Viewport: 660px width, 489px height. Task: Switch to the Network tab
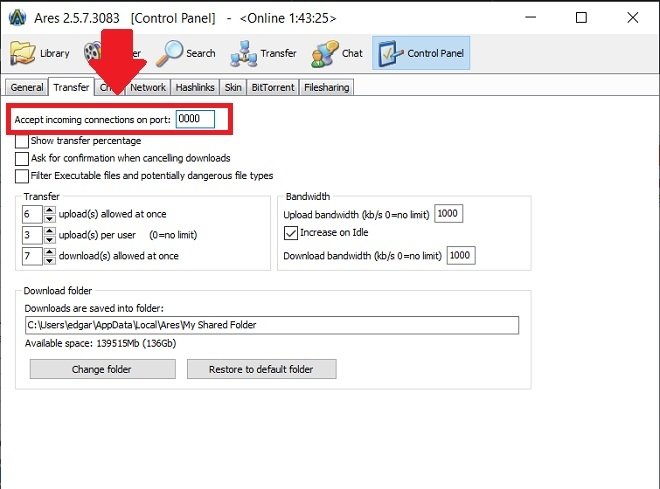(x=148, y=88)
